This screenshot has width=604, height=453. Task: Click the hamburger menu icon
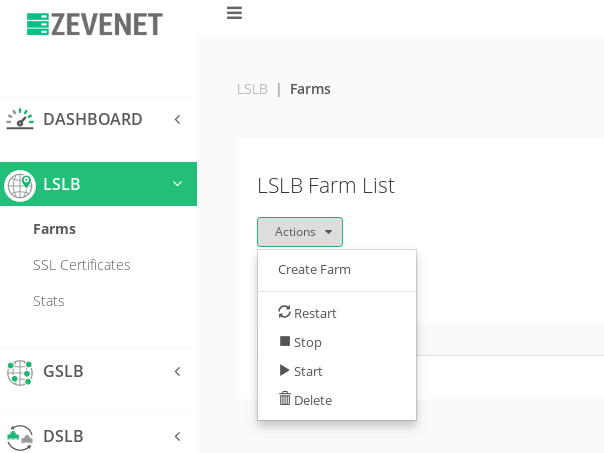[x=234, y=13]
